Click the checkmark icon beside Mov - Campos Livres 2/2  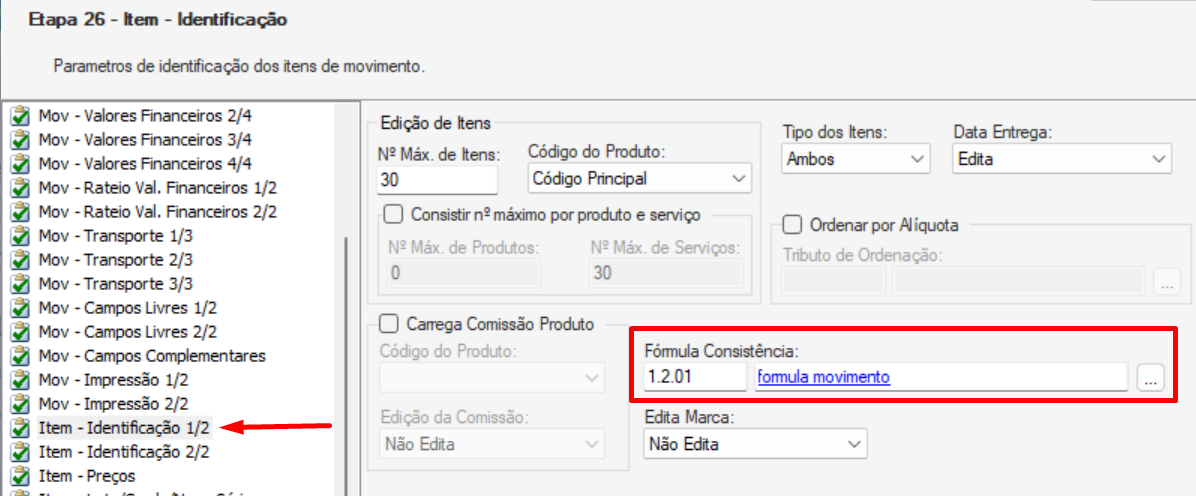tap(21, 333)
